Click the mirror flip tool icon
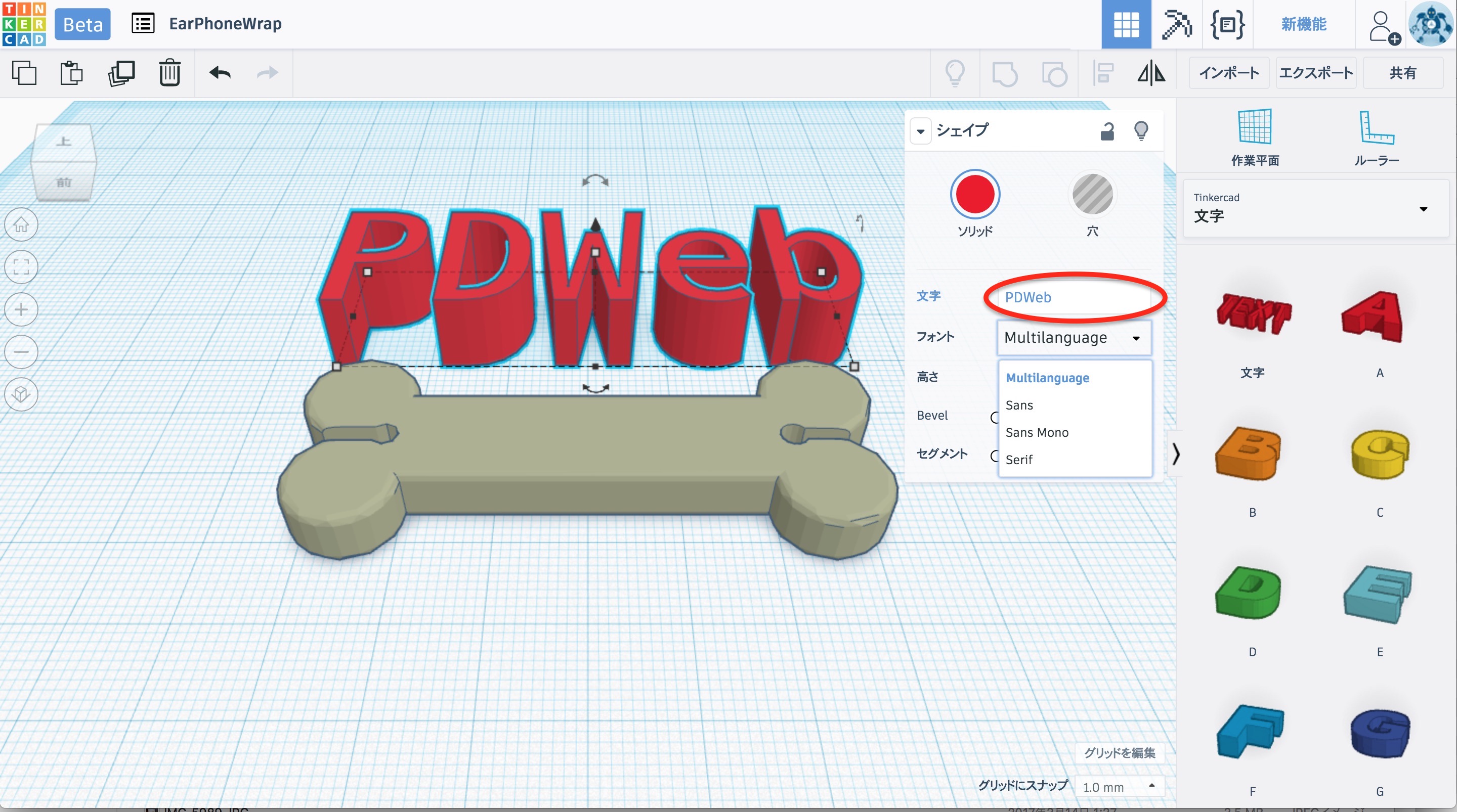This screenshot has width=1457, height=812. click(x=1151, y=73)
